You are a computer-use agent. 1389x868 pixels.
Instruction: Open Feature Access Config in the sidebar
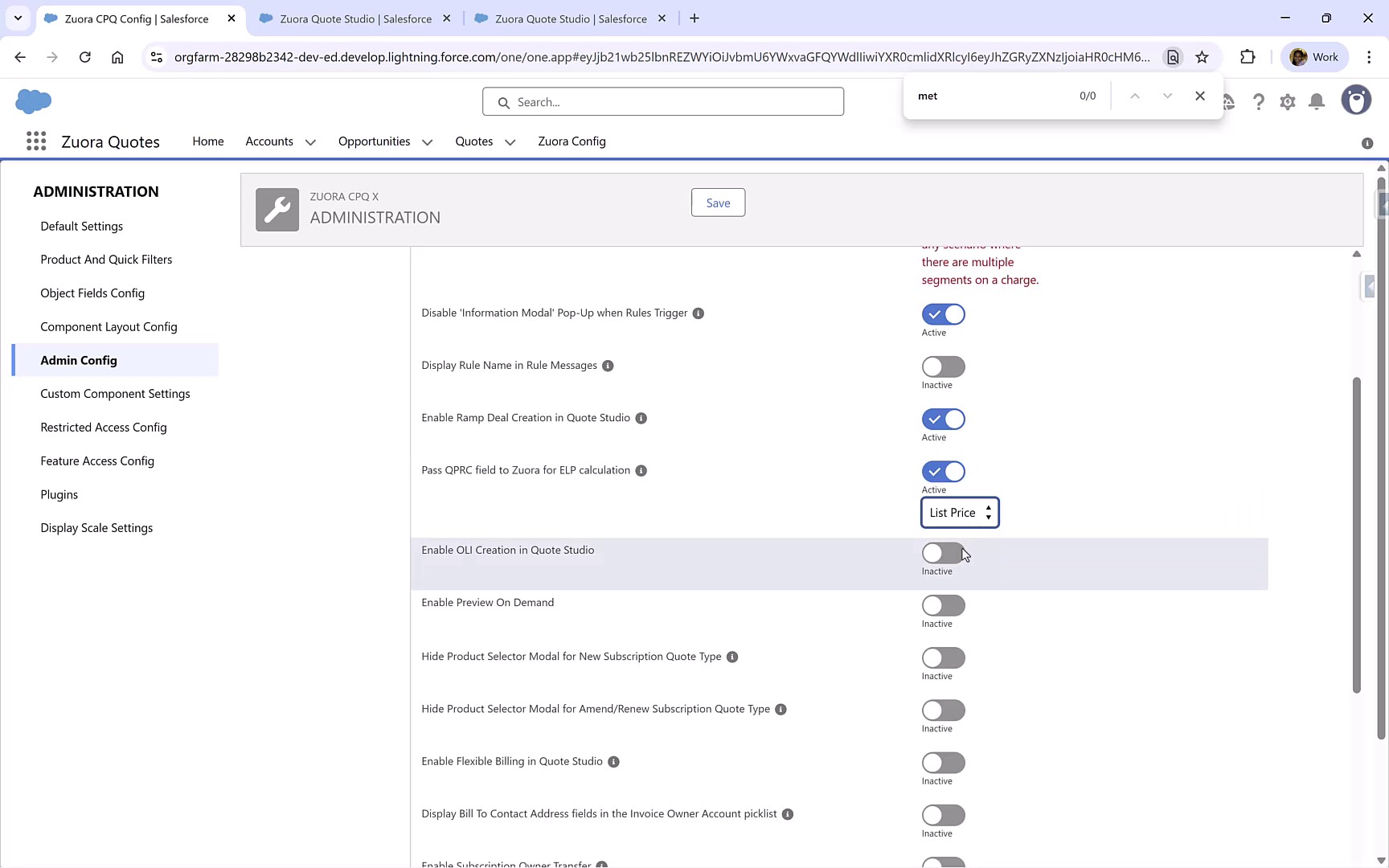[x=97, y=461]
